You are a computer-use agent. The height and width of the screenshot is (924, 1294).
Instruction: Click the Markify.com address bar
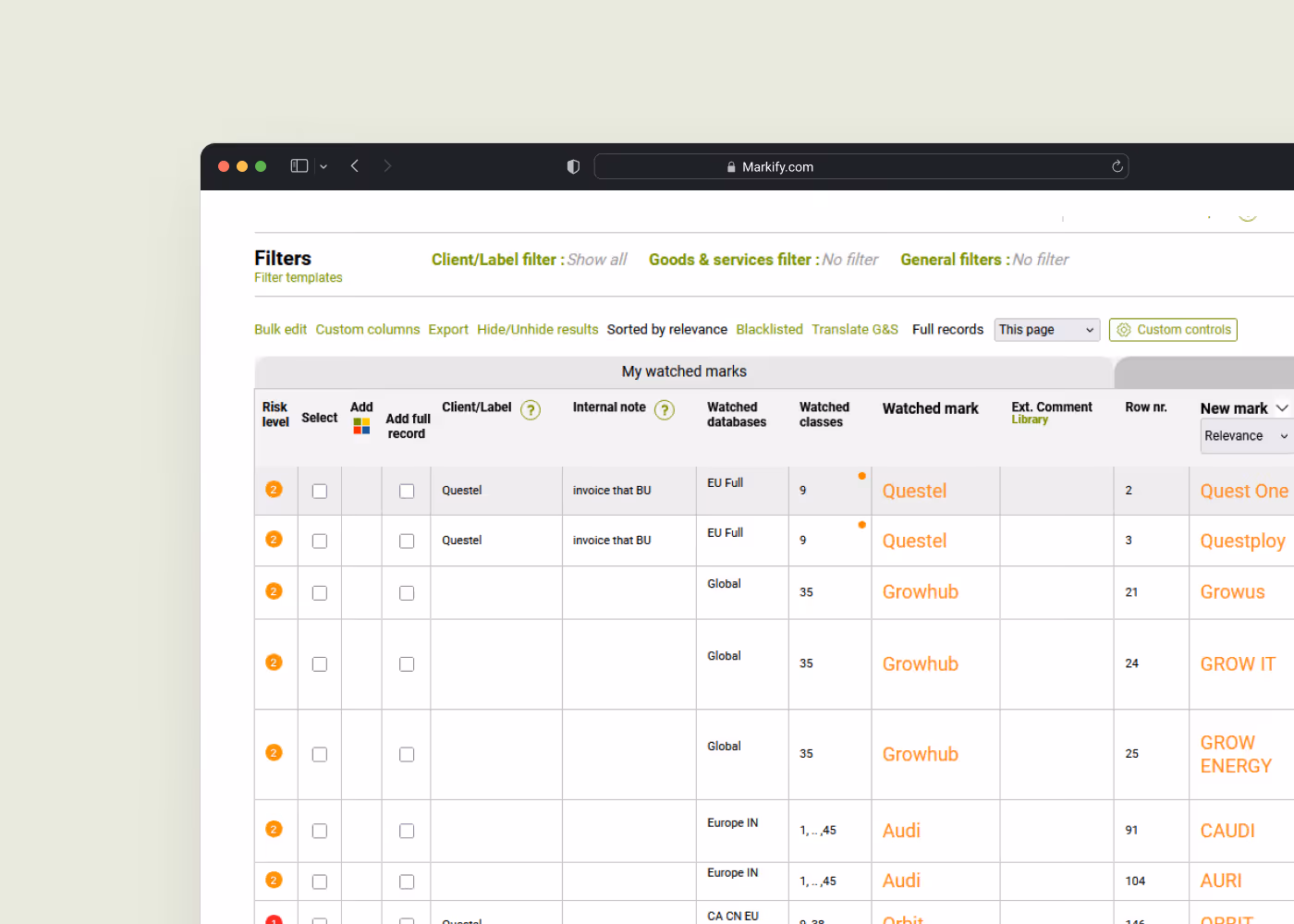tap(861, 166)
